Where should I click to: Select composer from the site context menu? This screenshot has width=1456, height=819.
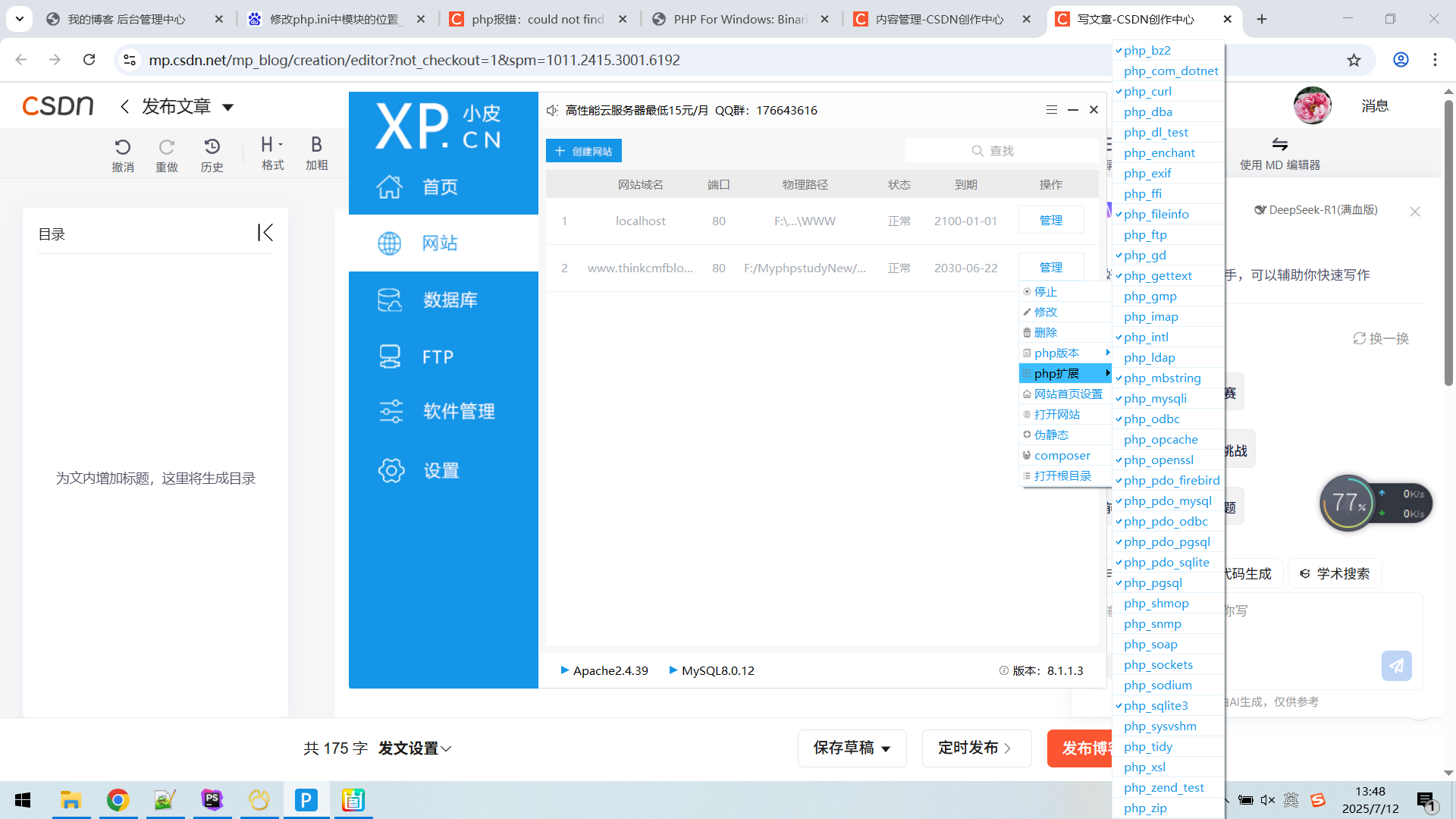1062,455
